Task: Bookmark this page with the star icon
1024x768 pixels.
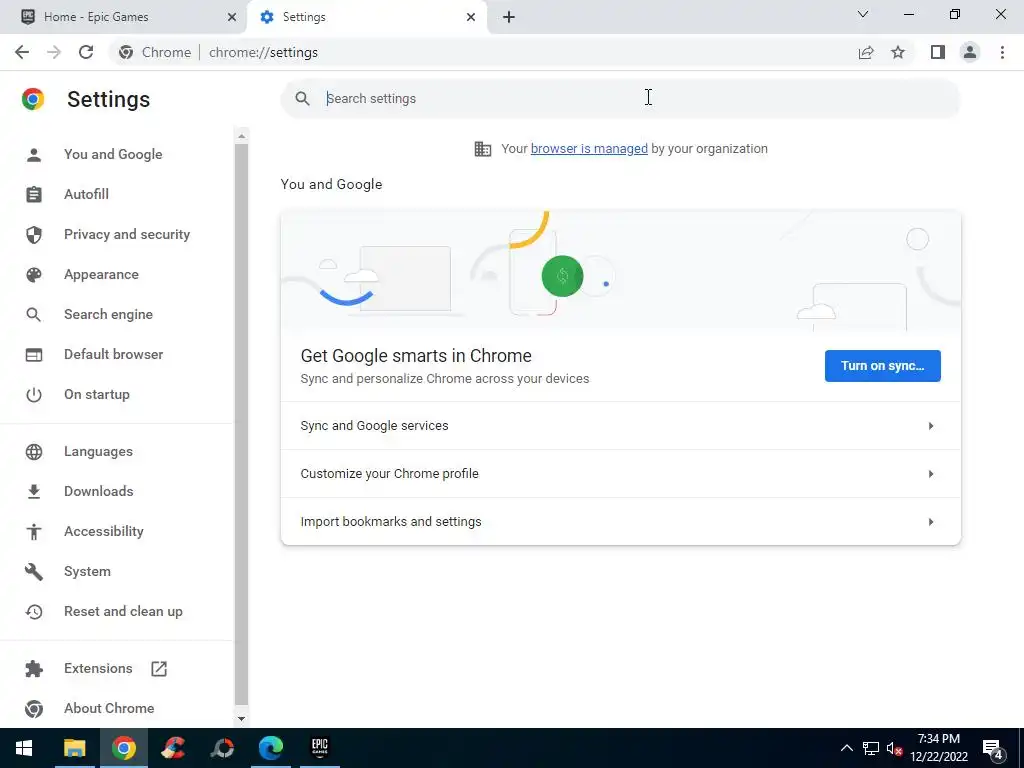Action: 898,52
